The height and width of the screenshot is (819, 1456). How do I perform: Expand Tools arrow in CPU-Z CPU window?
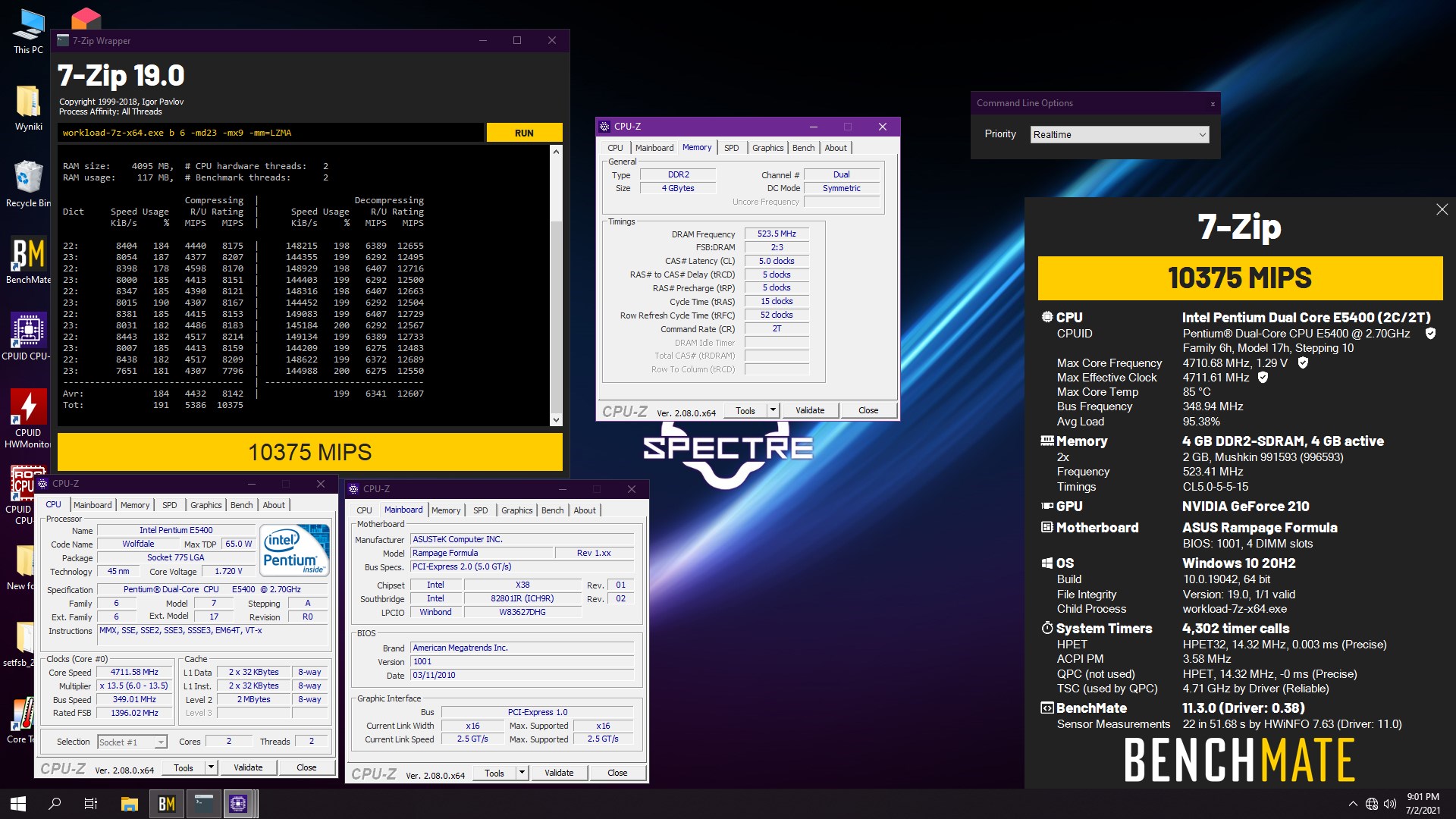(x=211, y=767)
